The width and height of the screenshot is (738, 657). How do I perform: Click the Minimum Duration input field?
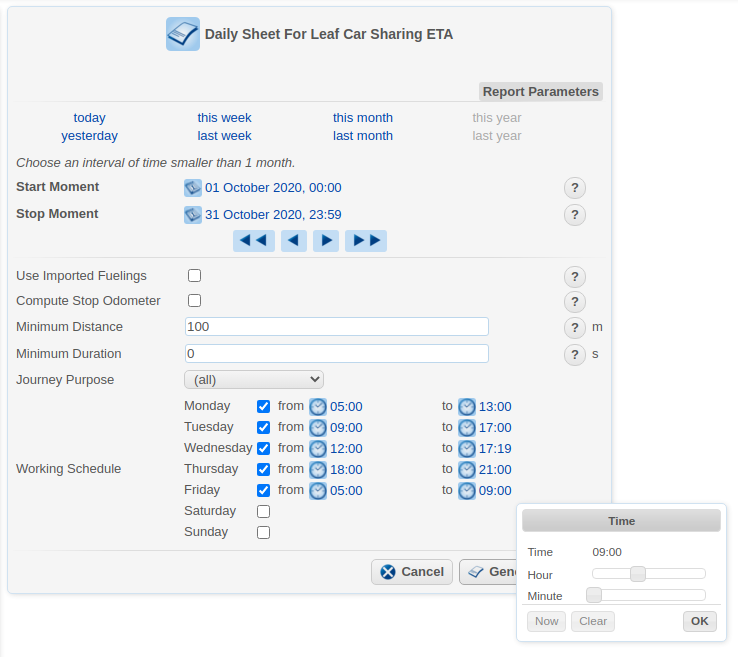point(337,354)
